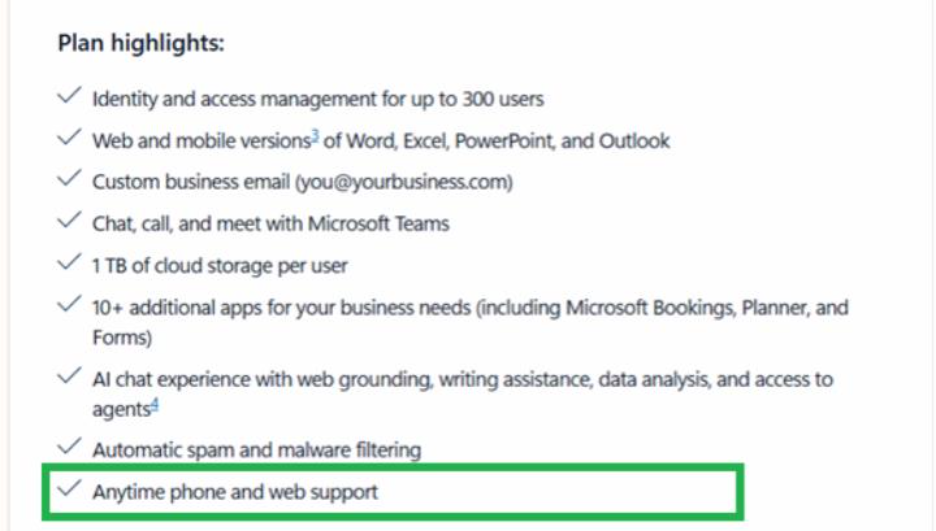Click 'Automatic spam and malware filtering' text
The width and height of the screenshot is (936, 531).
click(257, 449)
